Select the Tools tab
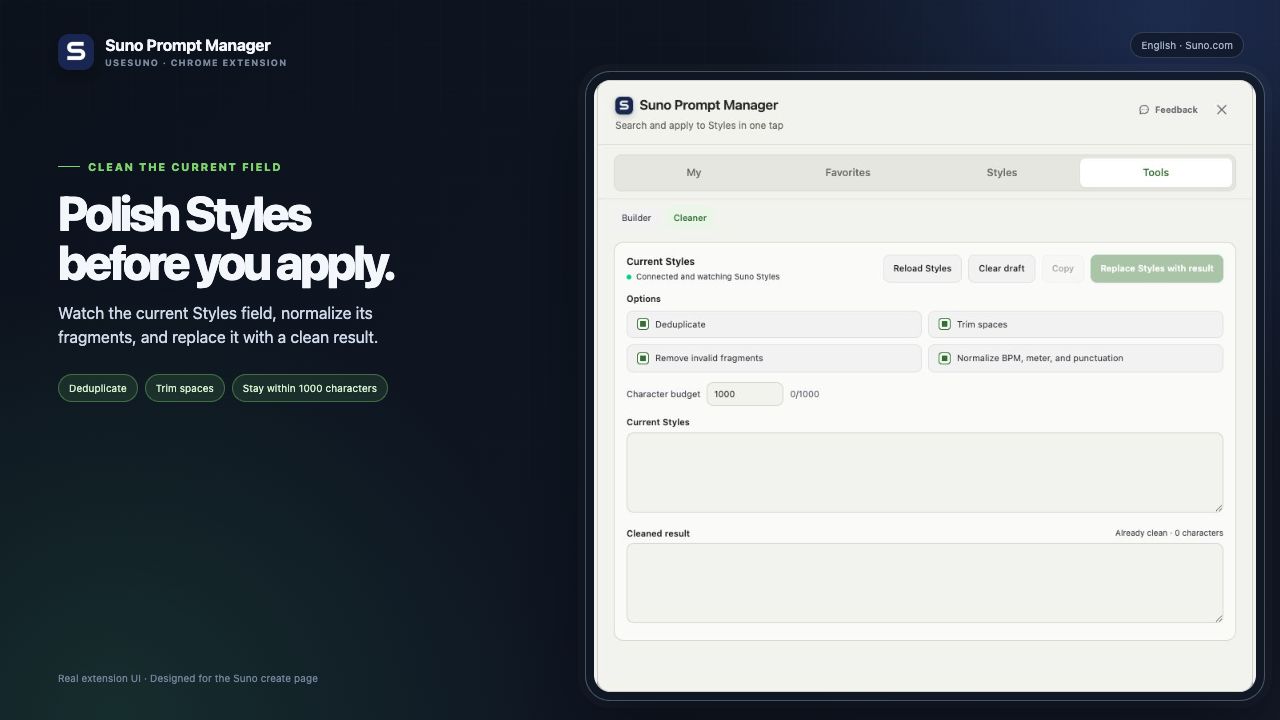 [x=1156, y=172]
